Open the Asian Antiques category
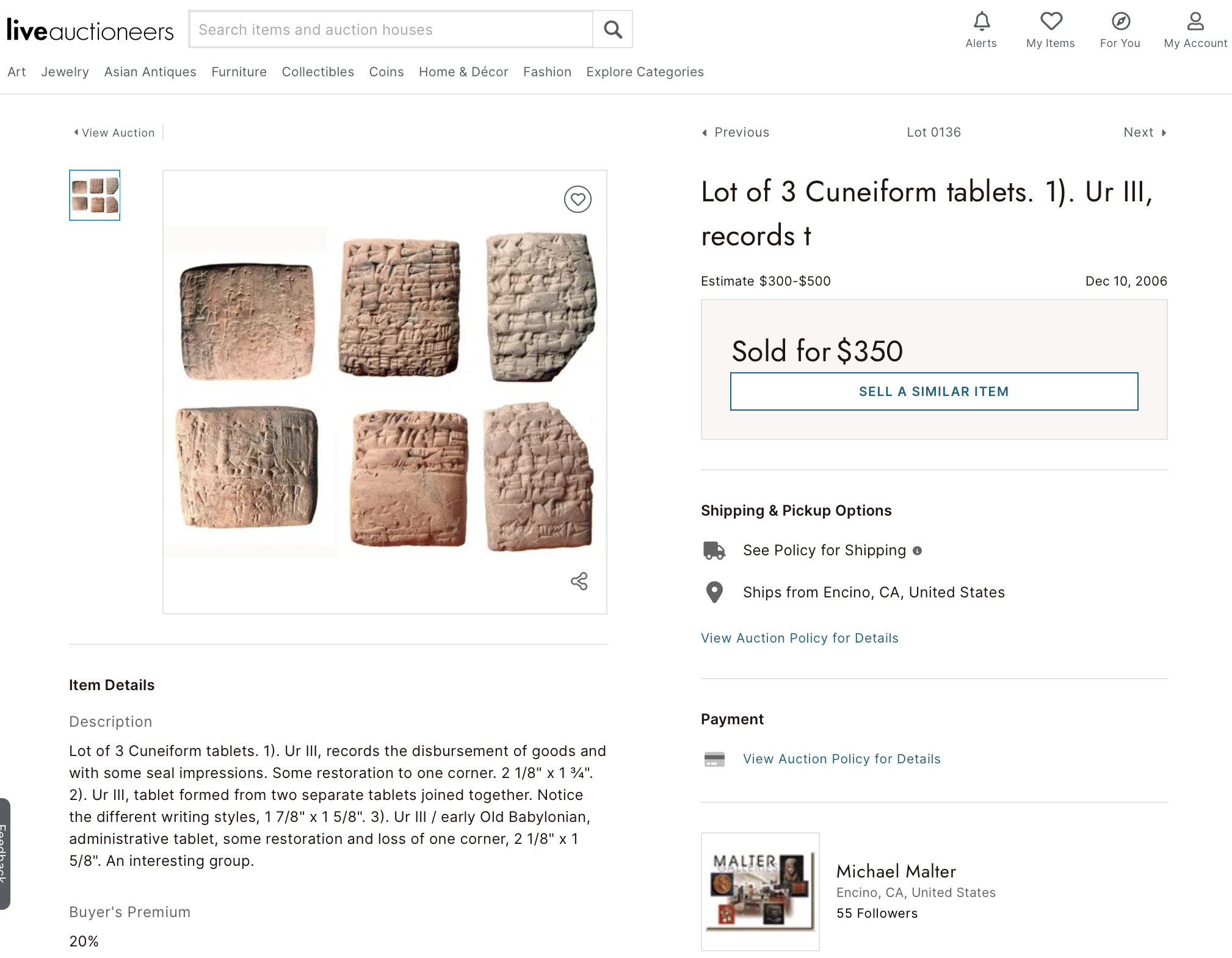This screenshot has height=958, width=1232. [150, 72]
